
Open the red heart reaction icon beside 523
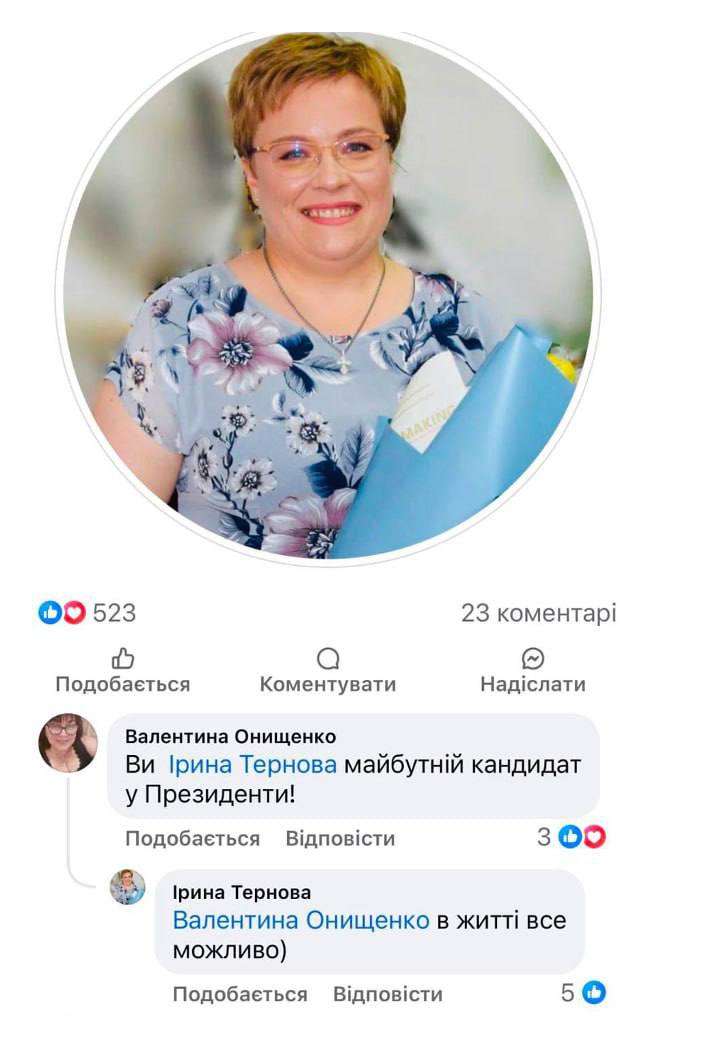click(74, 612)
